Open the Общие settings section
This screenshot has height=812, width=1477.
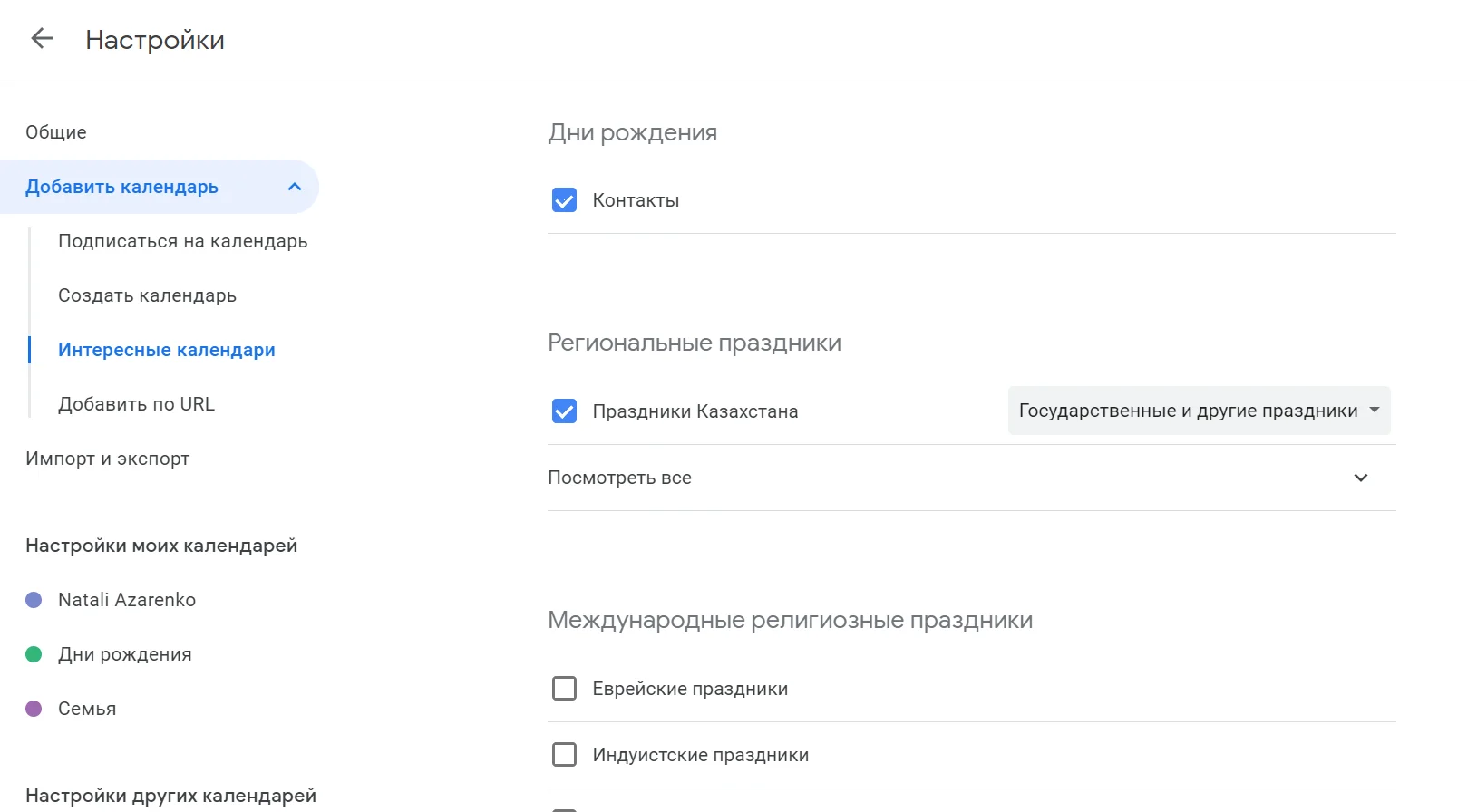[x=56, y=132]
